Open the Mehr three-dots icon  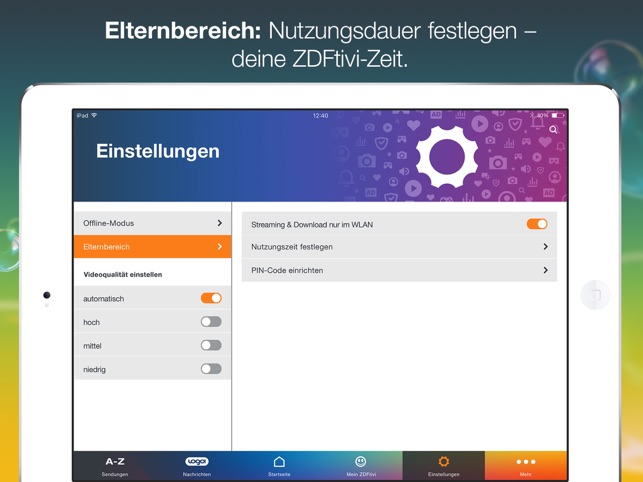[x=526, y=462]
